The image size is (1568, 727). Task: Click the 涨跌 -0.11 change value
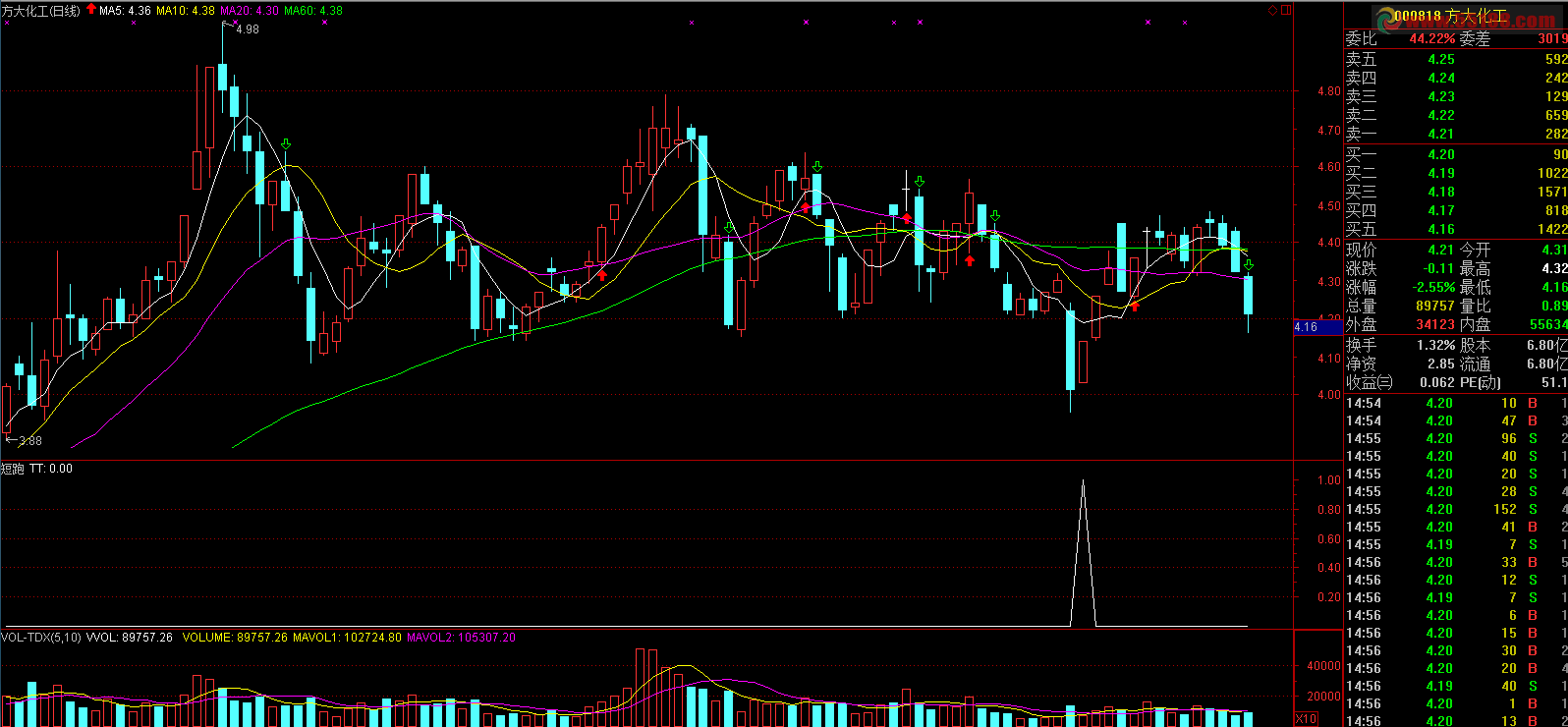point(1439,268)
